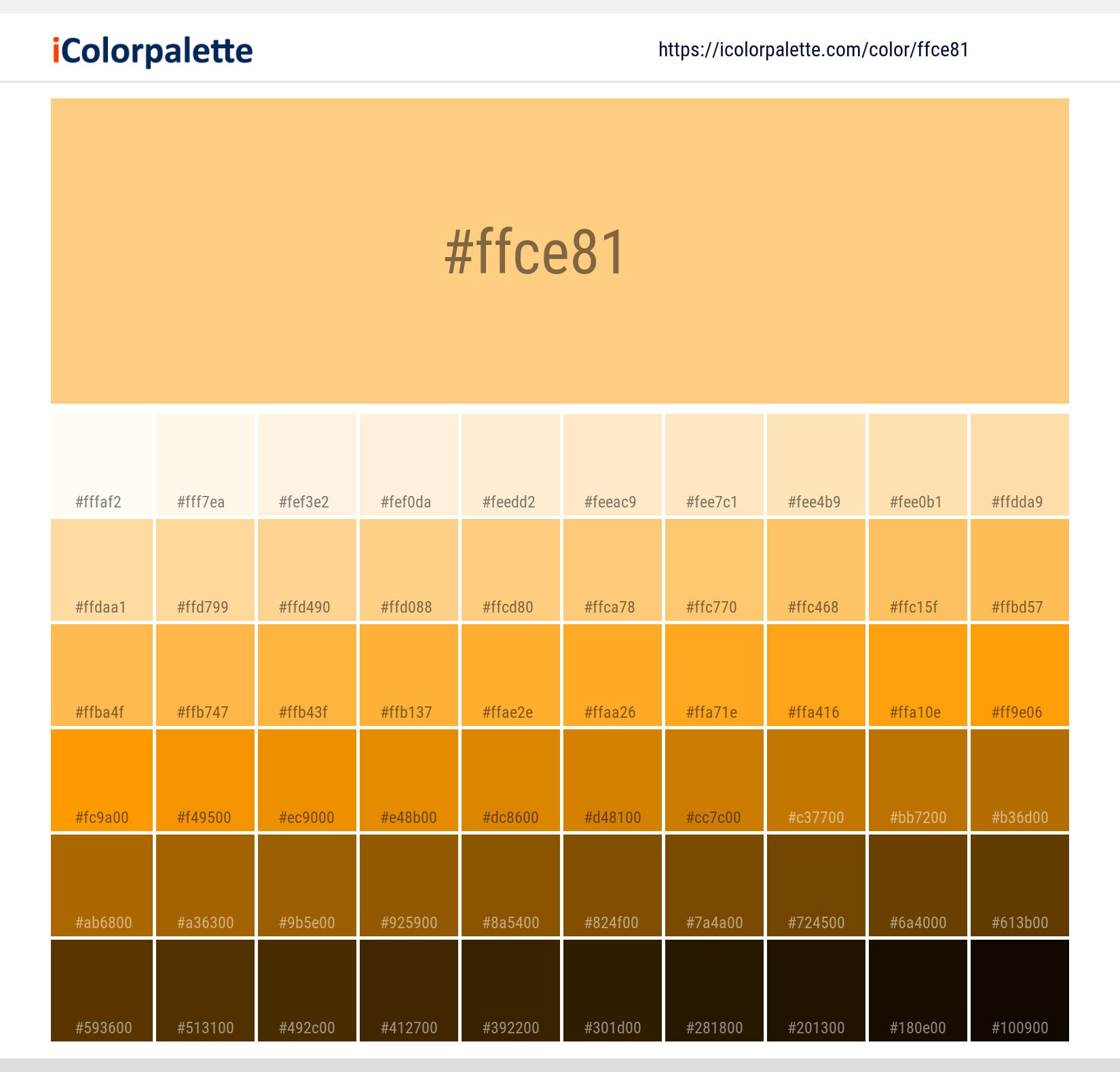Viewport: 1120px width, 1072px height.
Task: Choose the #ffcd80 swatch
Action: pos(510,570)
